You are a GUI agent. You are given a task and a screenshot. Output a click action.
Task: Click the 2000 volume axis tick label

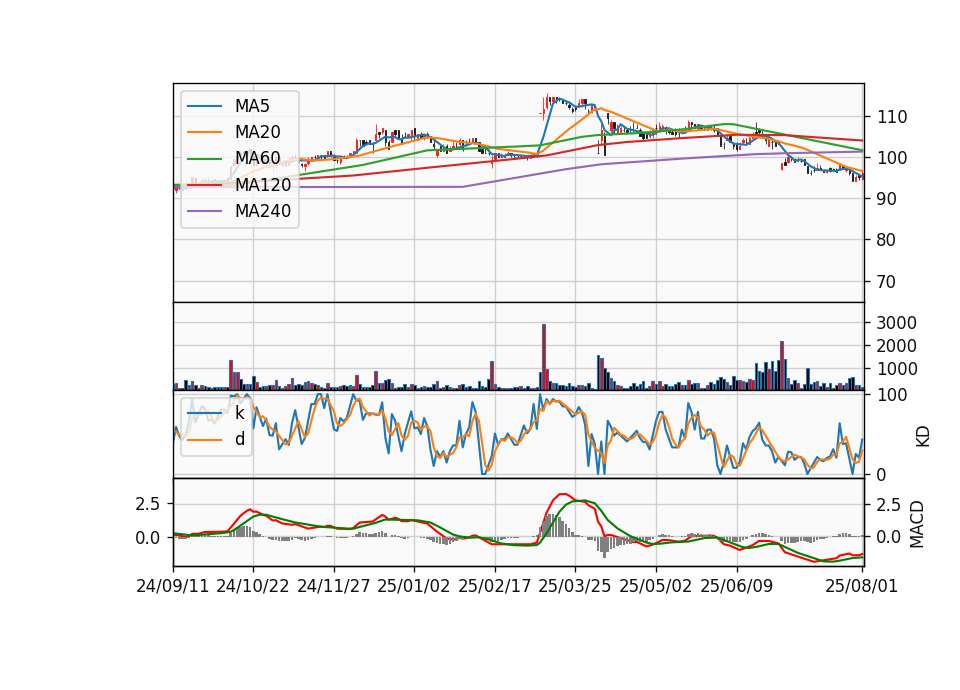[896, 347]
